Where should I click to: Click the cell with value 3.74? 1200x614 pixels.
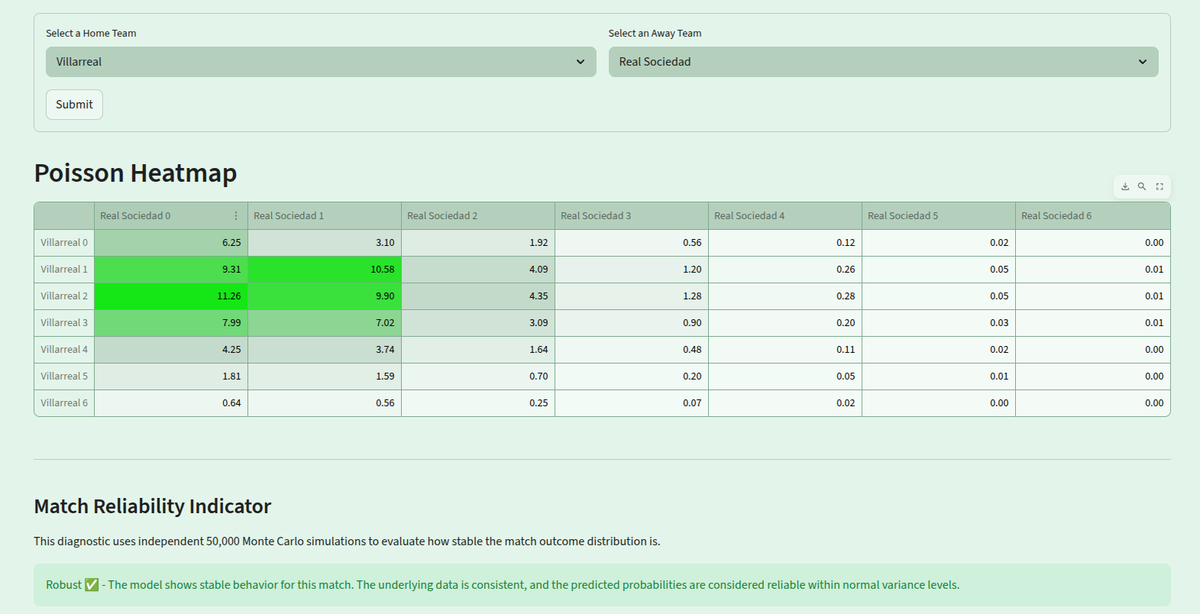[324, 350]
